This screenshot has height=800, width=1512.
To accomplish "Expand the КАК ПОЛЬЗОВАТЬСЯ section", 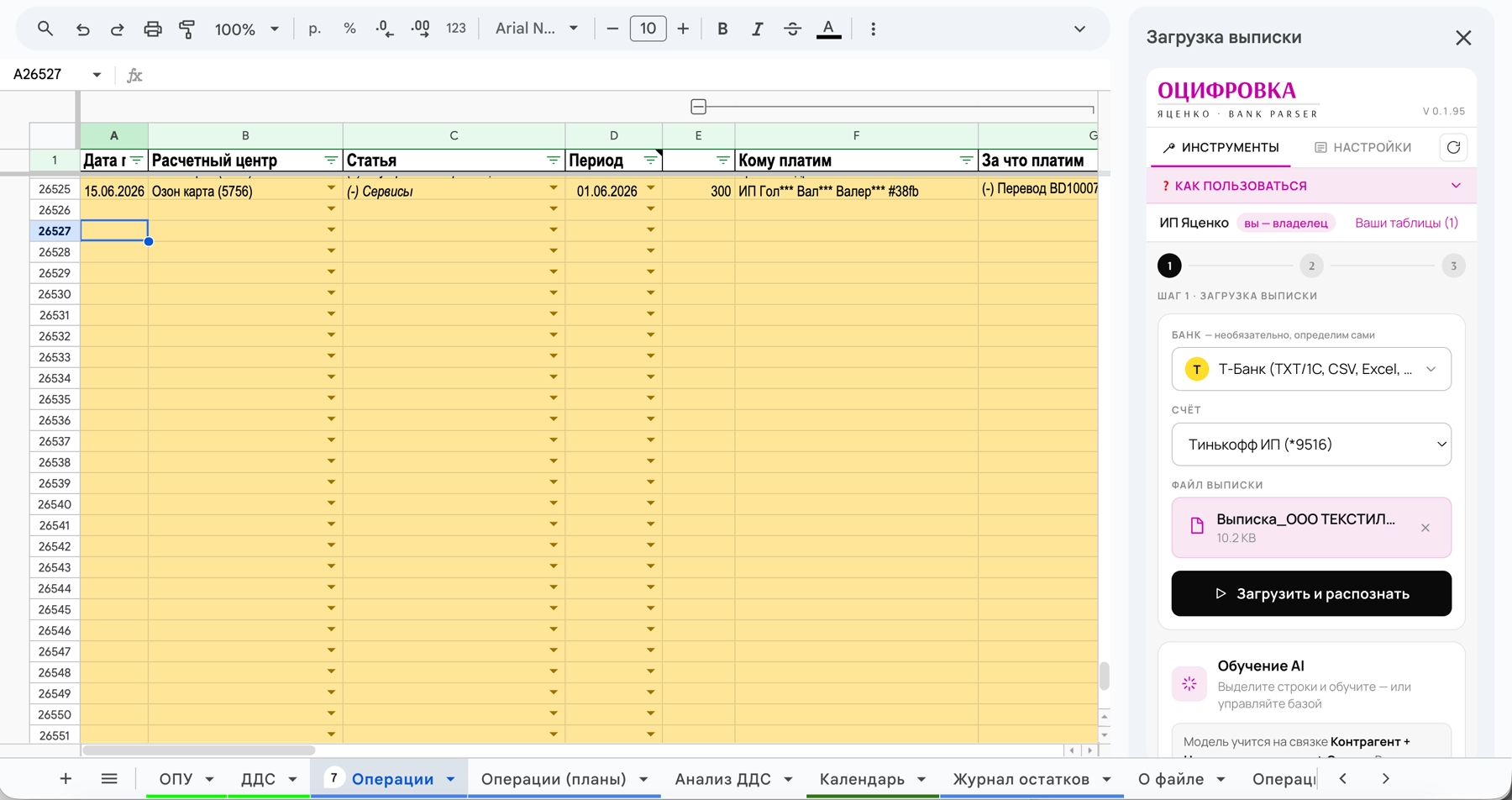I will point(1311,186).
